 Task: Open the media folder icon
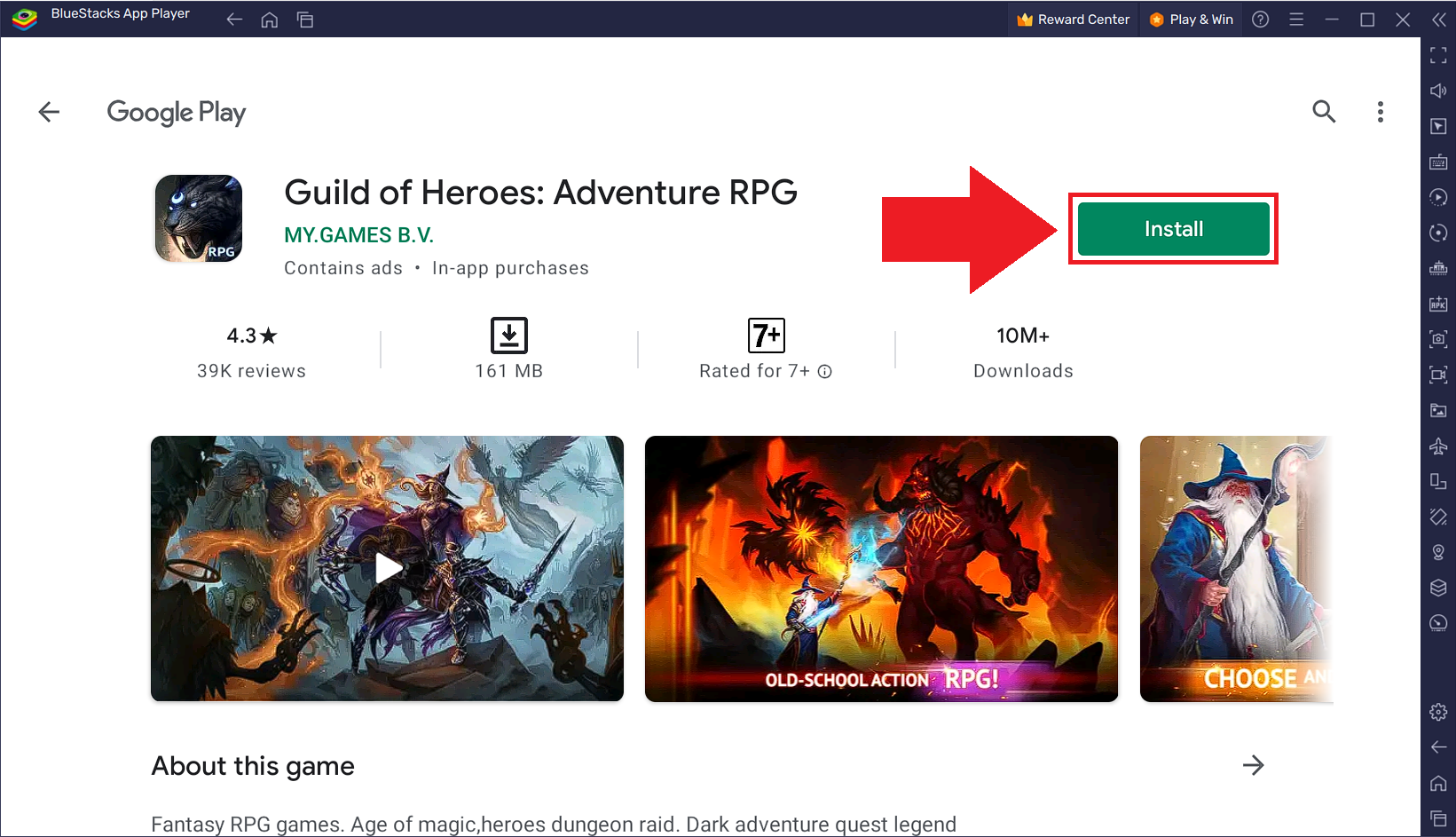click(1438, 410)
